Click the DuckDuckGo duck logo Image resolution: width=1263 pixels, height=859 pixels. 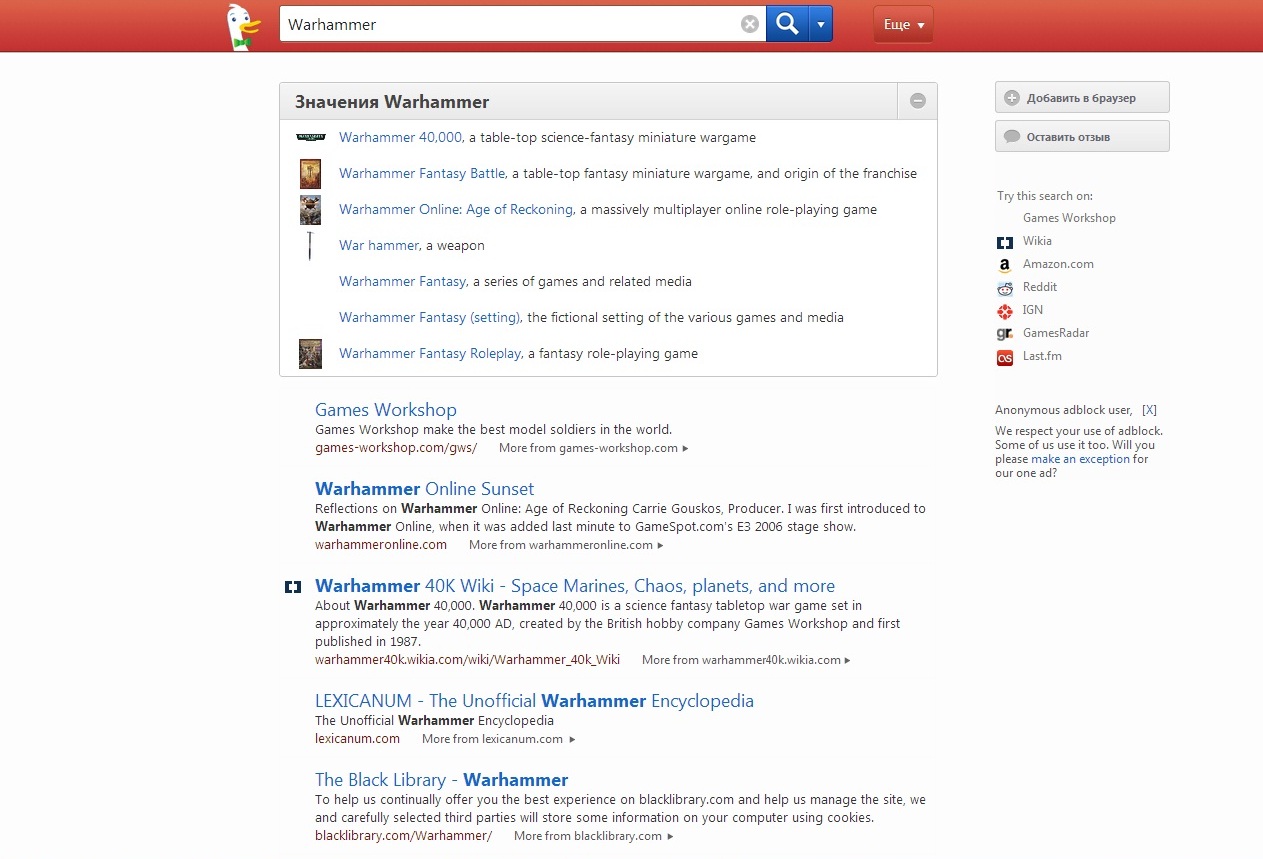(244, 26)
